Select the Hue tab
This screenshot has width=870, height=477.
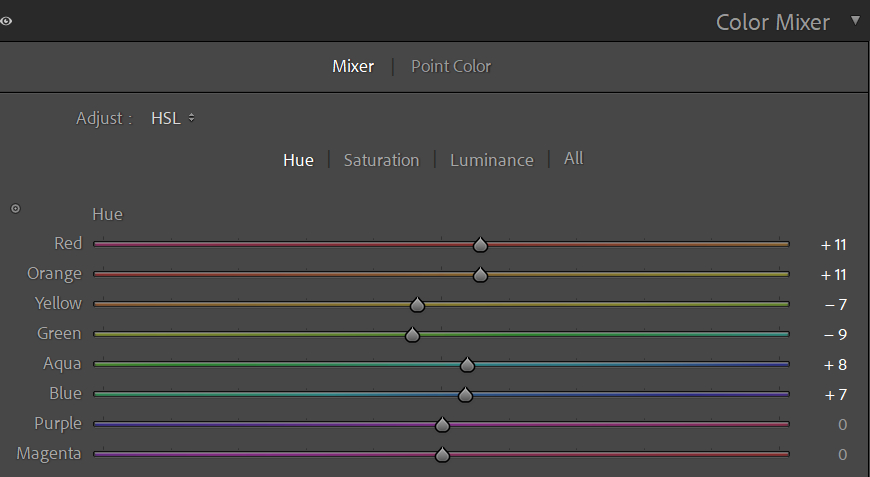tap(299, 160)
